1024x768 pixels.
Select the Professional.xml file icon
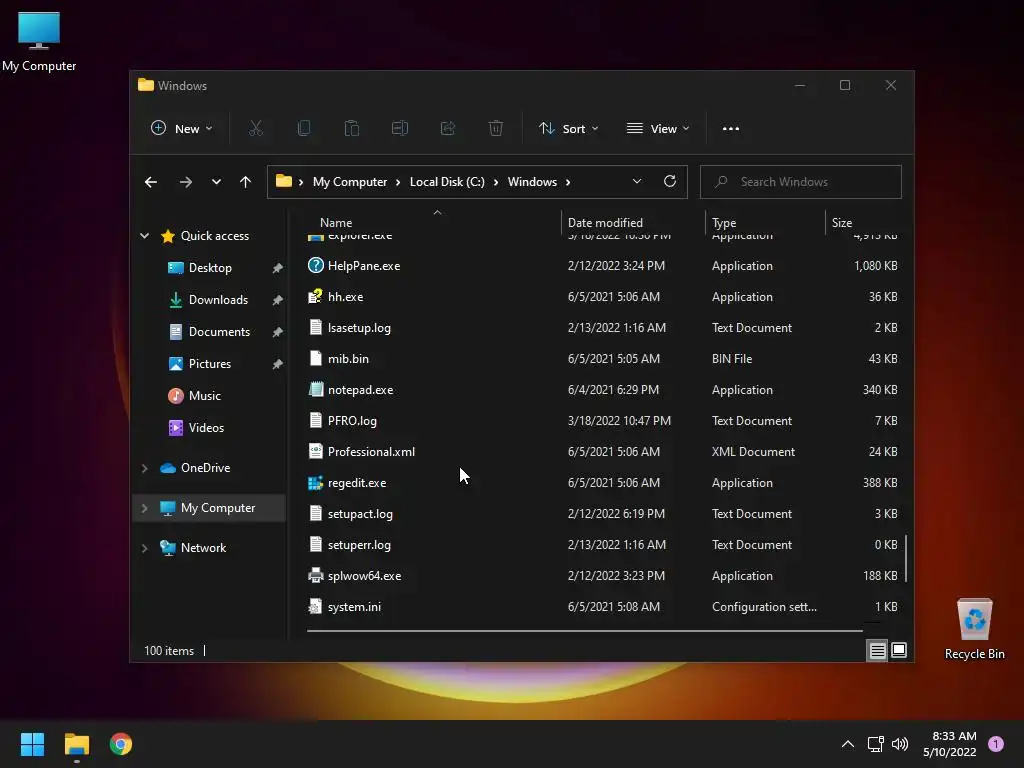[x=315, y=451]
